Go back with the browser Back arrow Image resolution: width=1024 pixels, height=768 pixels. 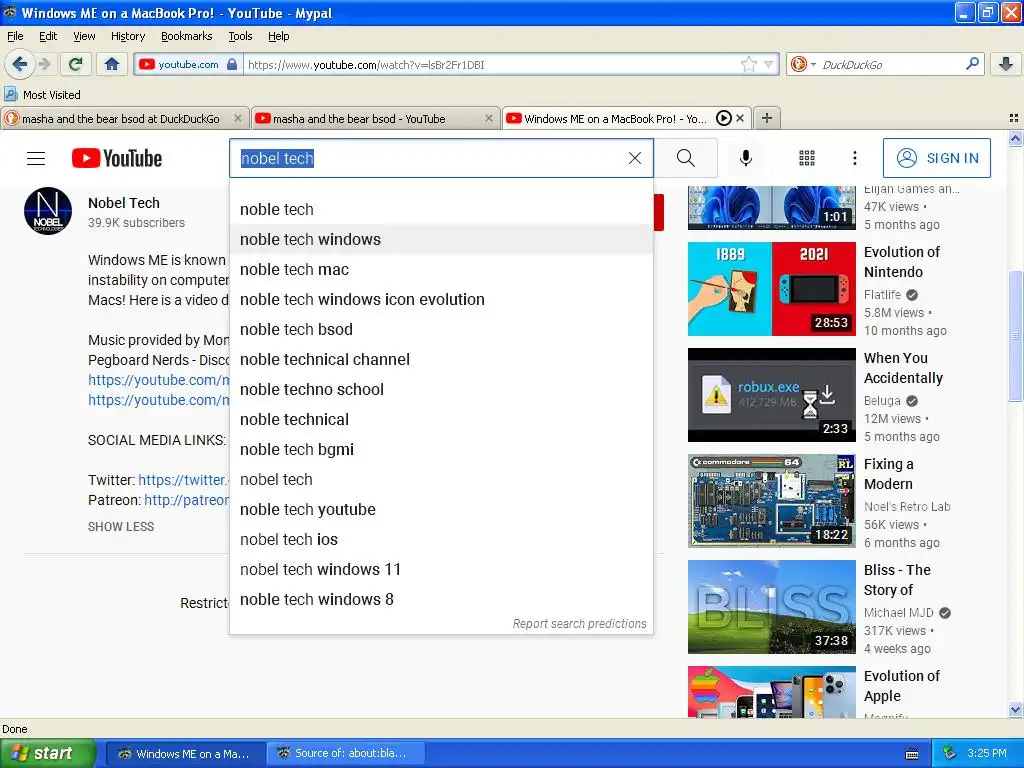pos(19,64)
